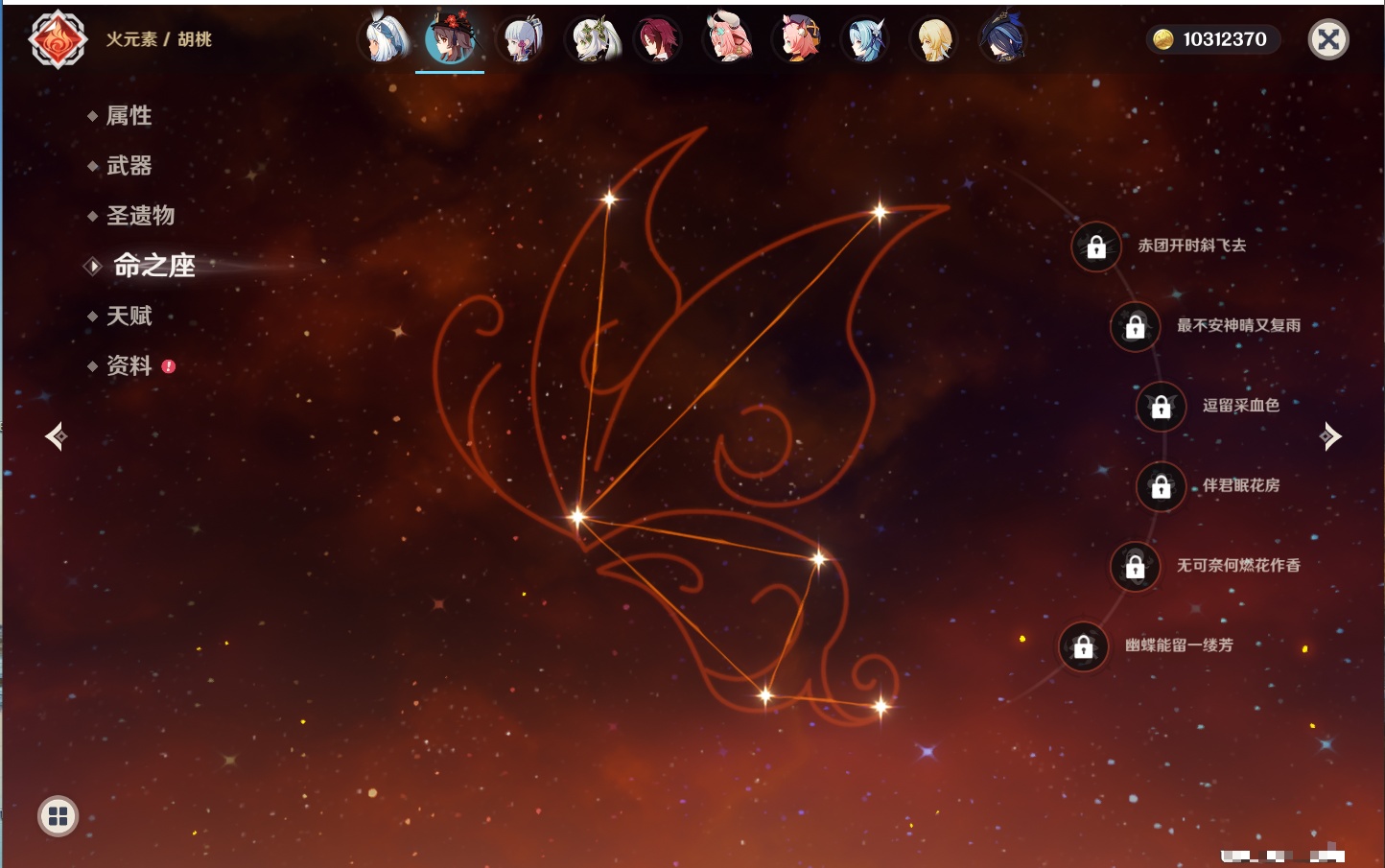Image resolution: width=1385 pixels, height=868 pixels.
Task: Click the 最不安神晴又复雨 label
Action: [1239, 325]
